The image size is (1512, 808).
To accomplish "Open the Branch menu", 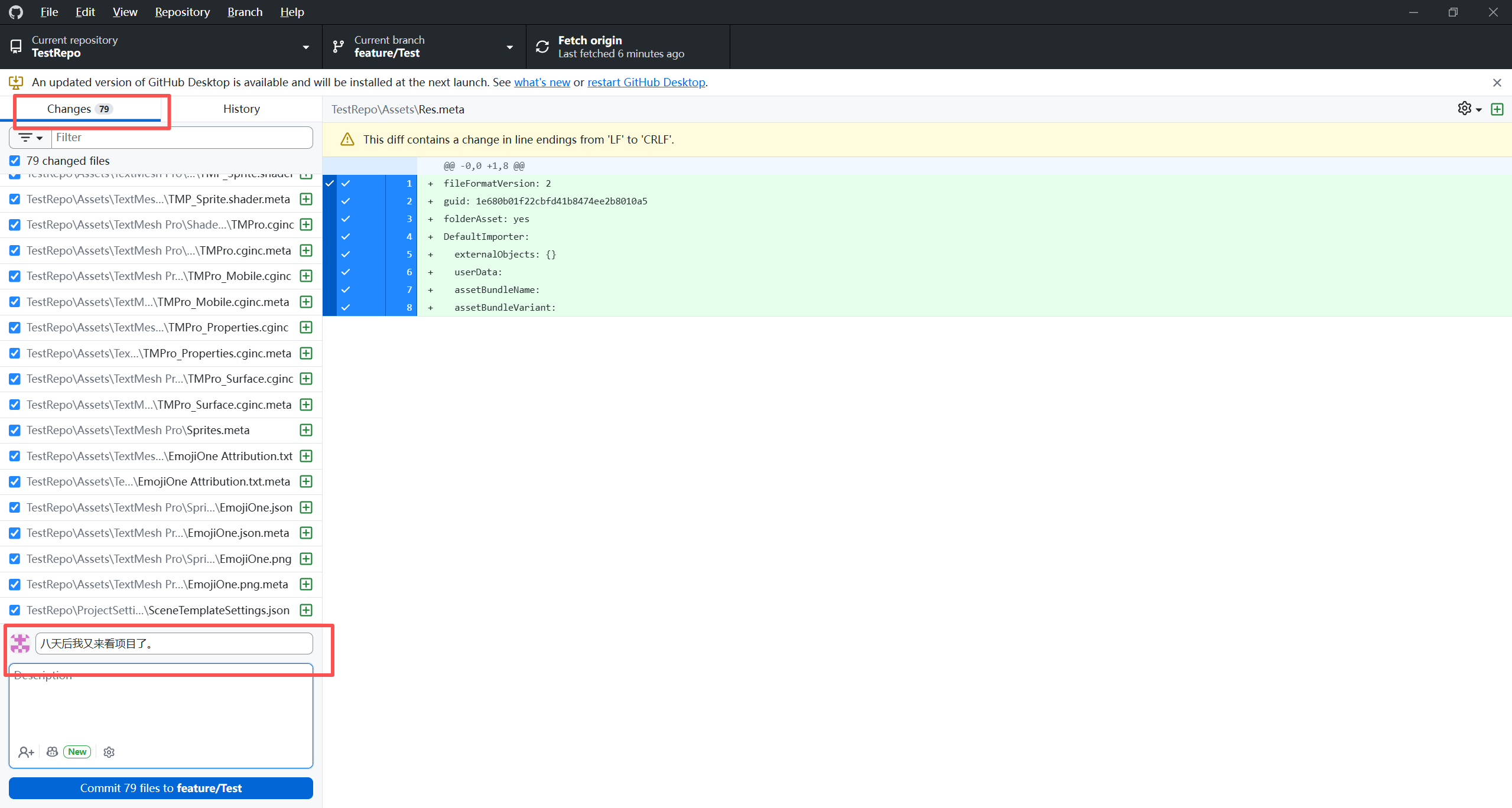I will pos(245,12).
